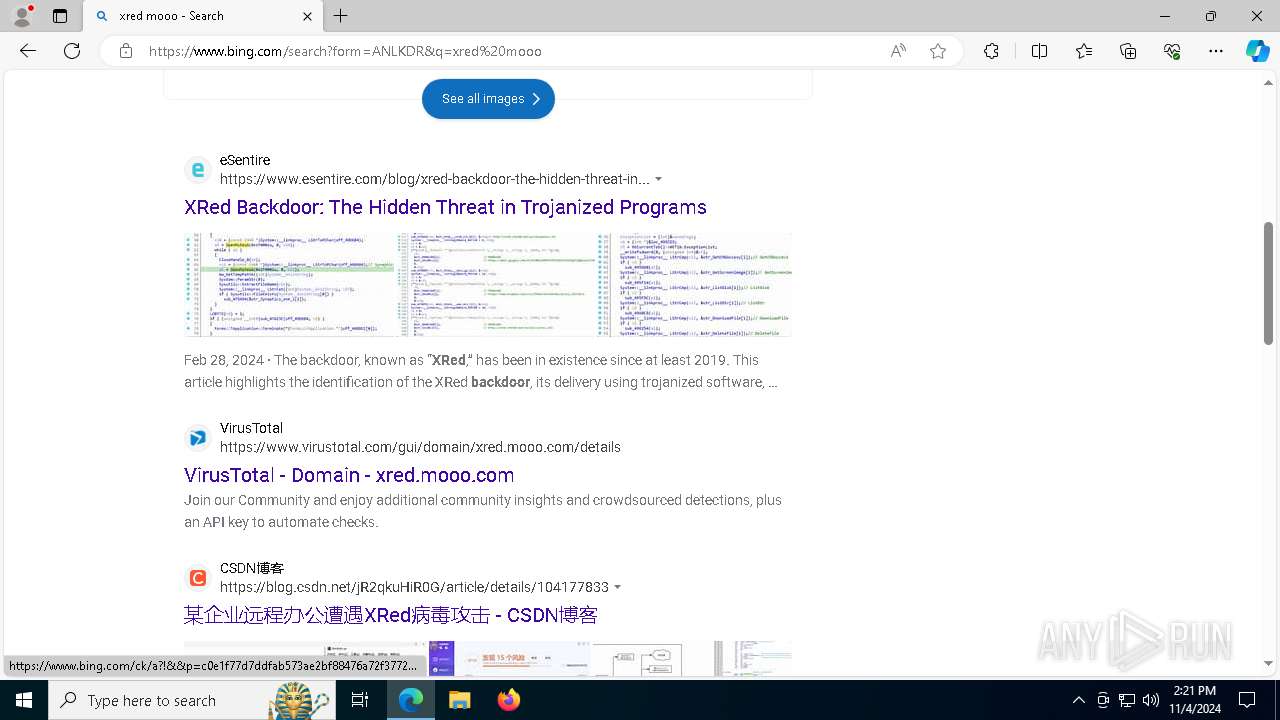Image resolution: width=1280 pixels, height=720 pixels.
Task: Launch Copilot sidebar icon
Action: pos(1257,51)
